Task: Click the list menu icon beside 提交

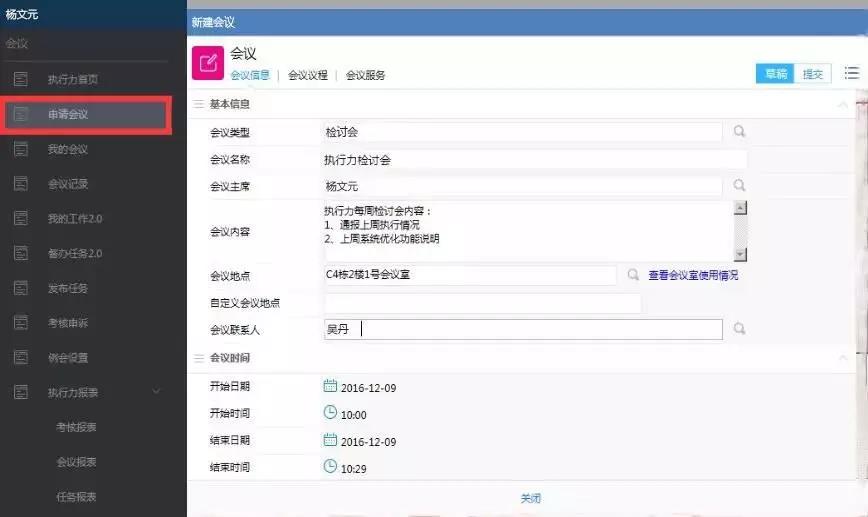Action: (852, 73)
